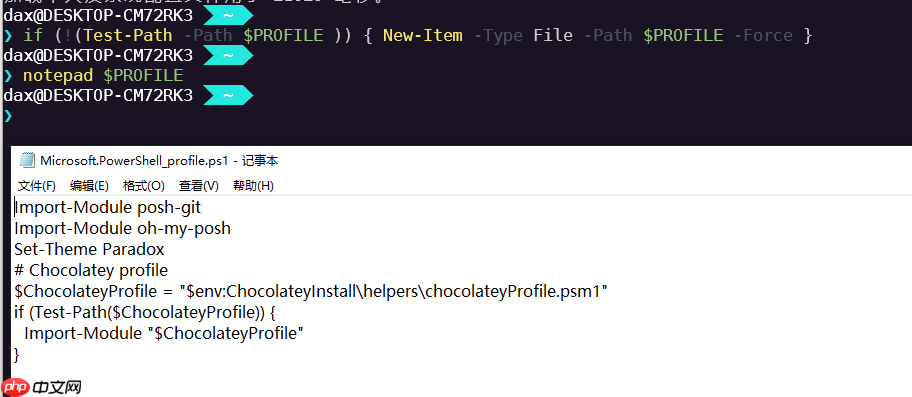Click the '-Force' parameter in the terminal

point(763,35)
